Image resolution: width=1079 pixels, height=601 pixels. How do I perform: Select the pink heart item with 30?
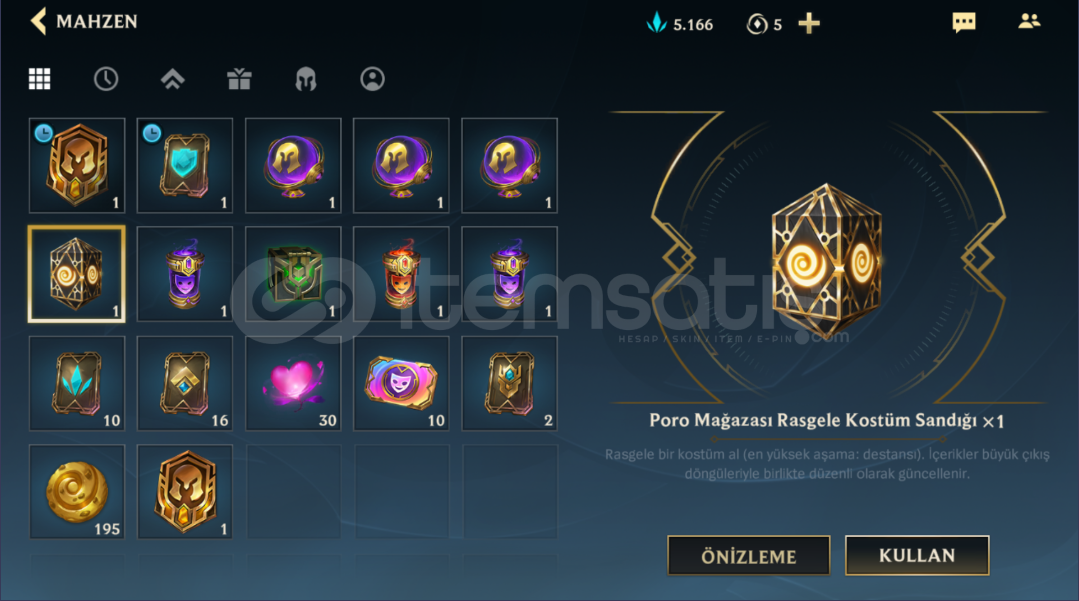point(293,383)
